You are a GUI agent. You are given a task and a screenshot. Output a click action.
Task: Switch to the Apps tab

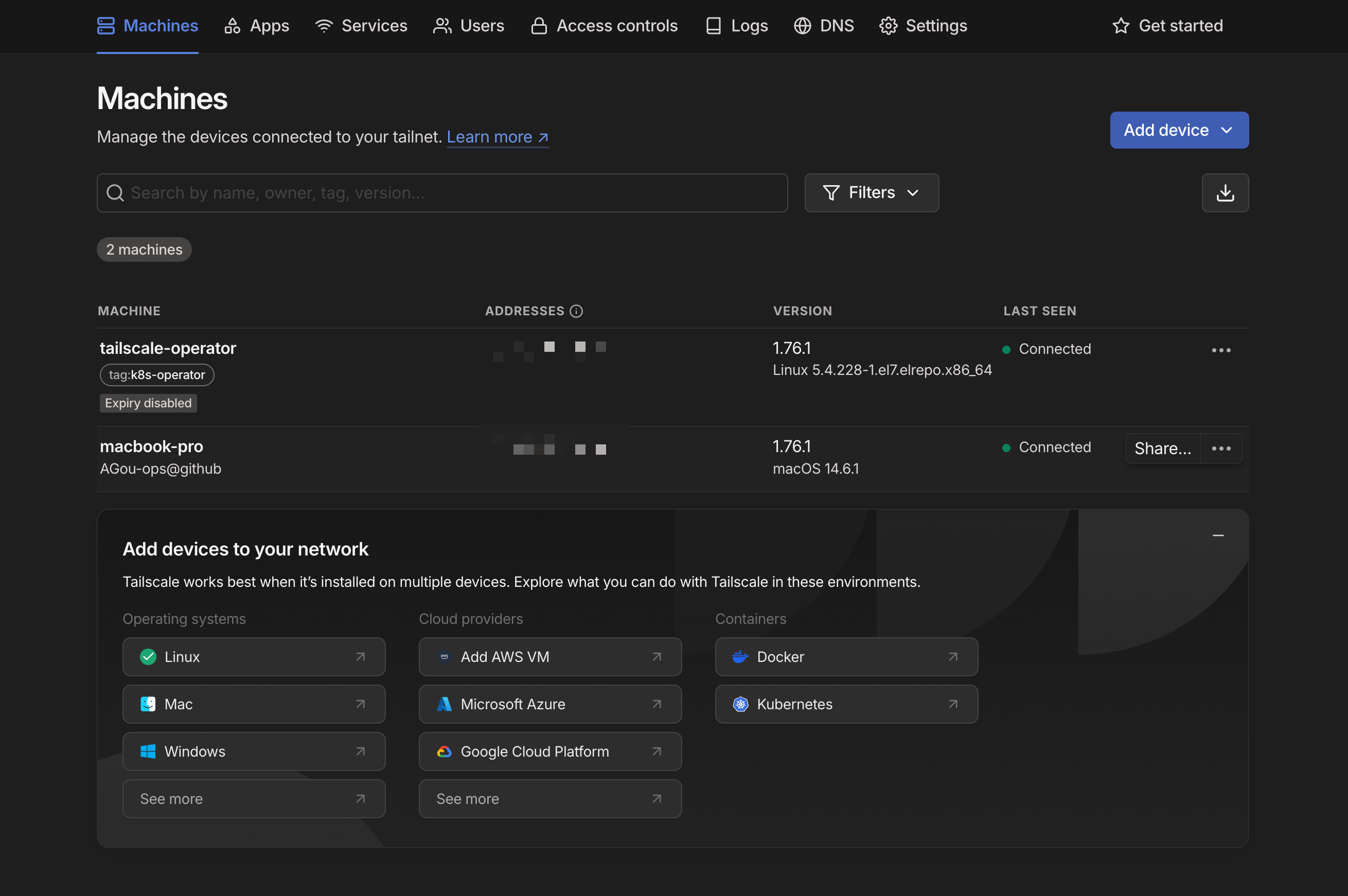(x=257, y=26)
